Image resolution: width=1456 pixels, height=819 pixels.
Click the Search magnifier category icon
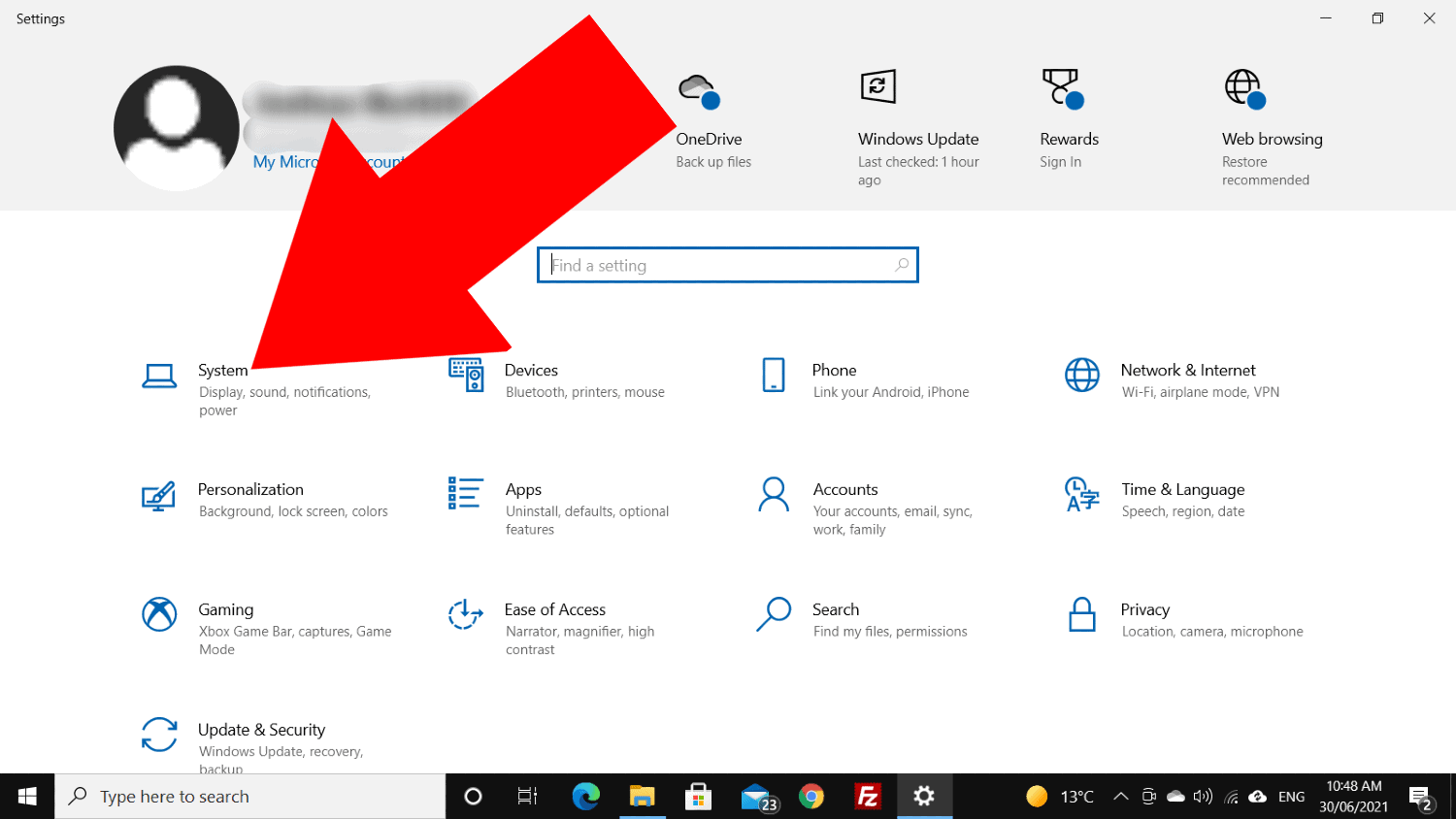point(774,614)
